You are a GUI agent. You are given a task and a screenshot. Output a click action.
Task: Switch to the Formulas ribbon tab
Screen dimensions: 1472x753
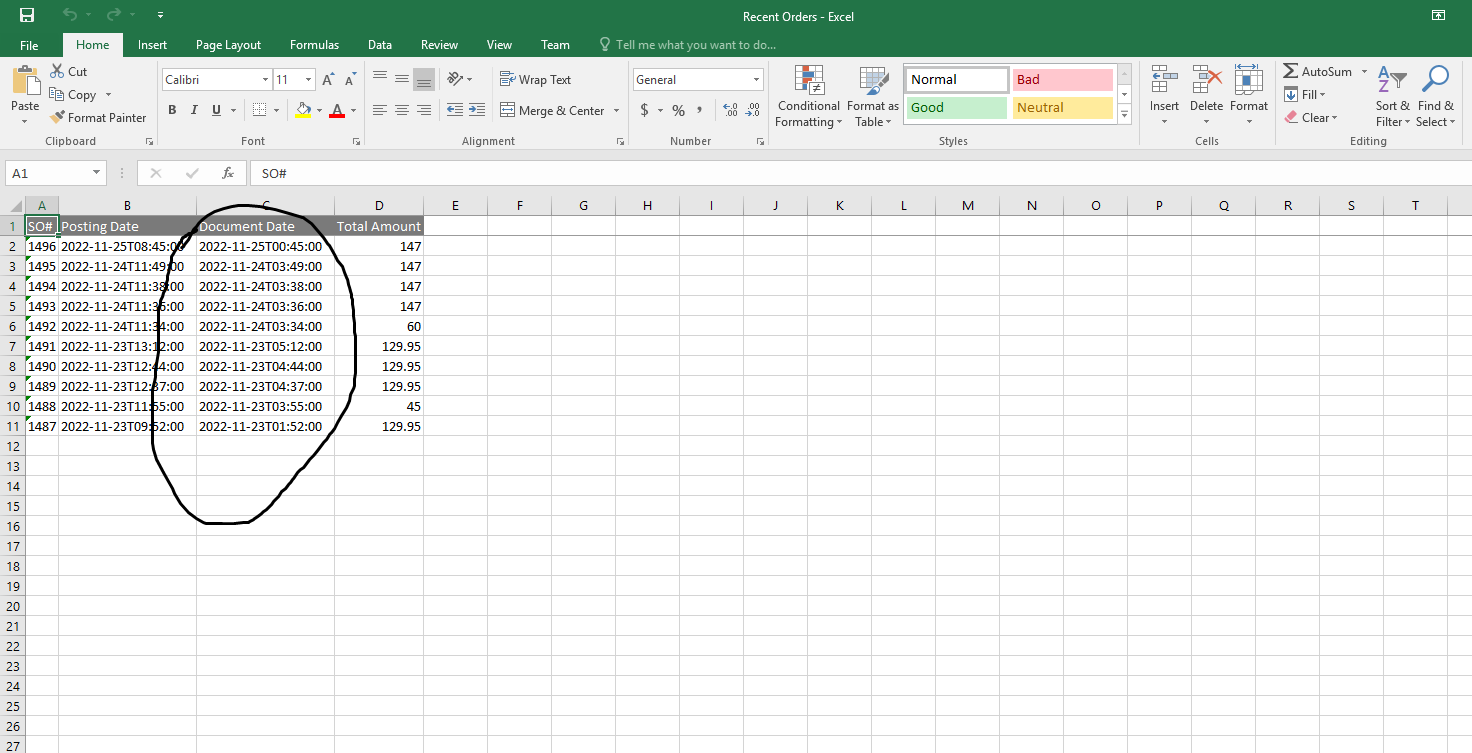point(314,45)
